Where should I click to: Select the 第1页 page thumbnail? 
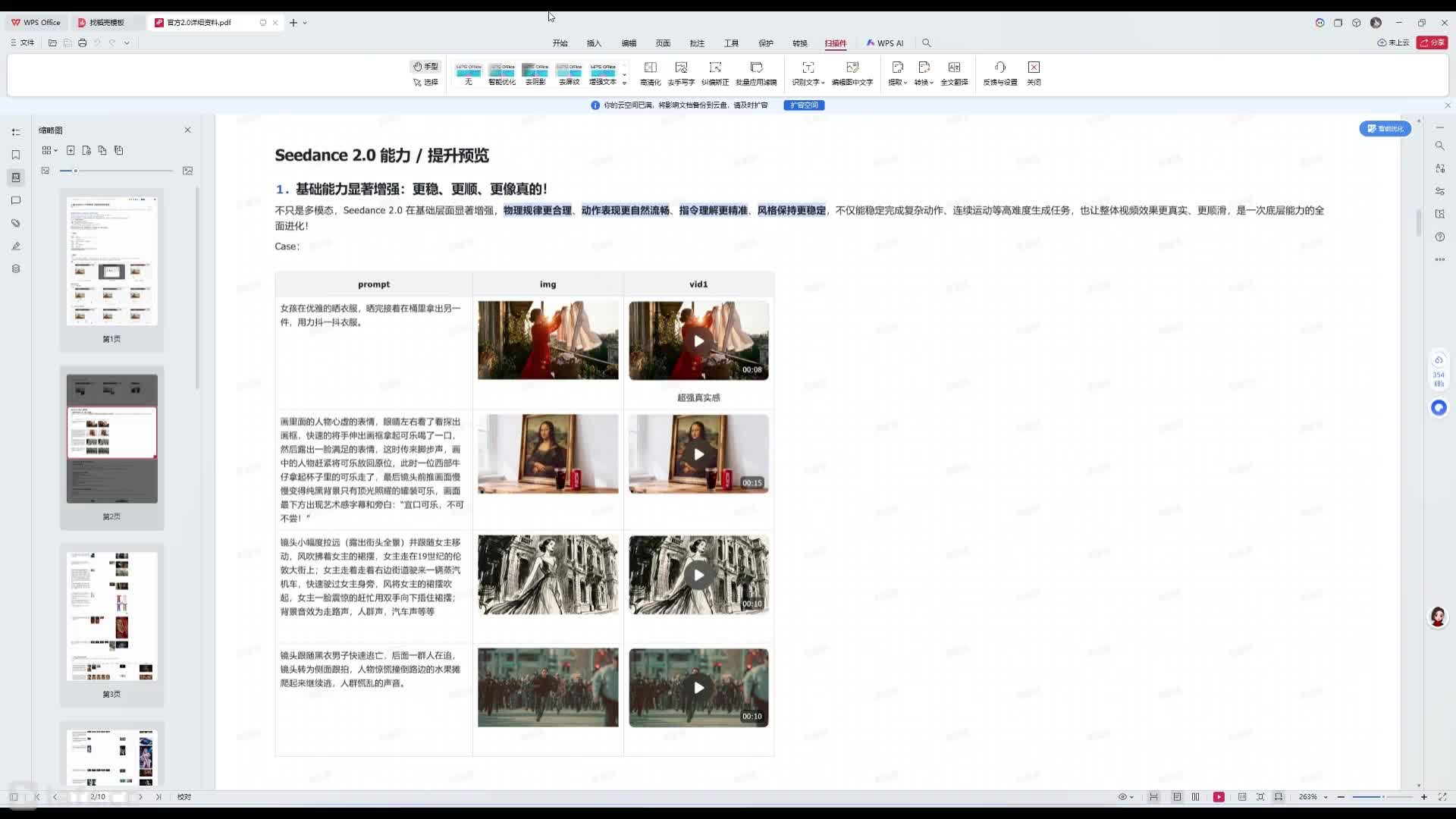click(112, 262)
